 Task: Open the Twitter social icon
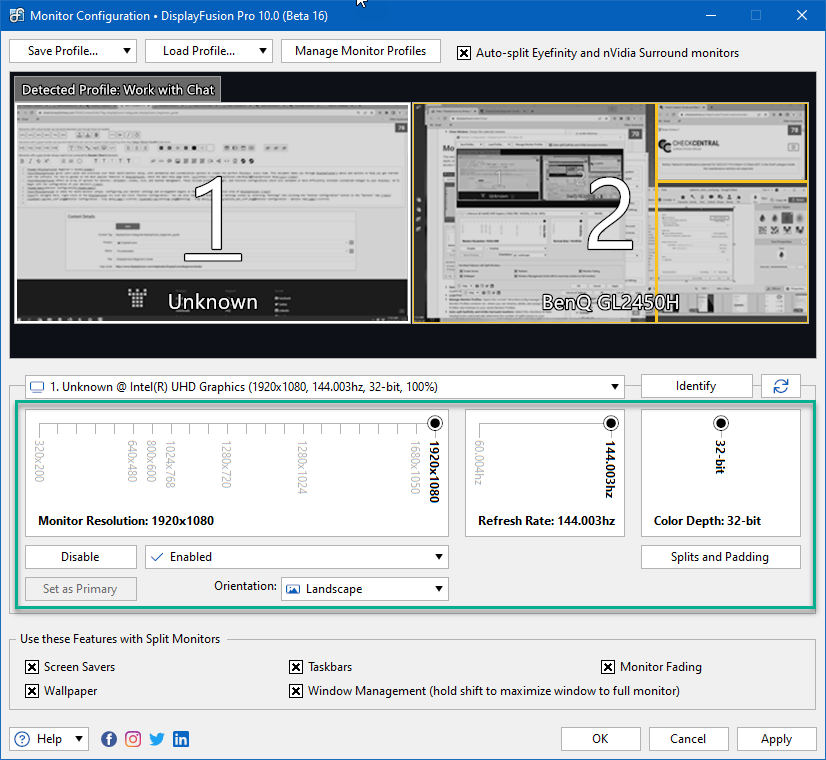(x=156, y=739)
